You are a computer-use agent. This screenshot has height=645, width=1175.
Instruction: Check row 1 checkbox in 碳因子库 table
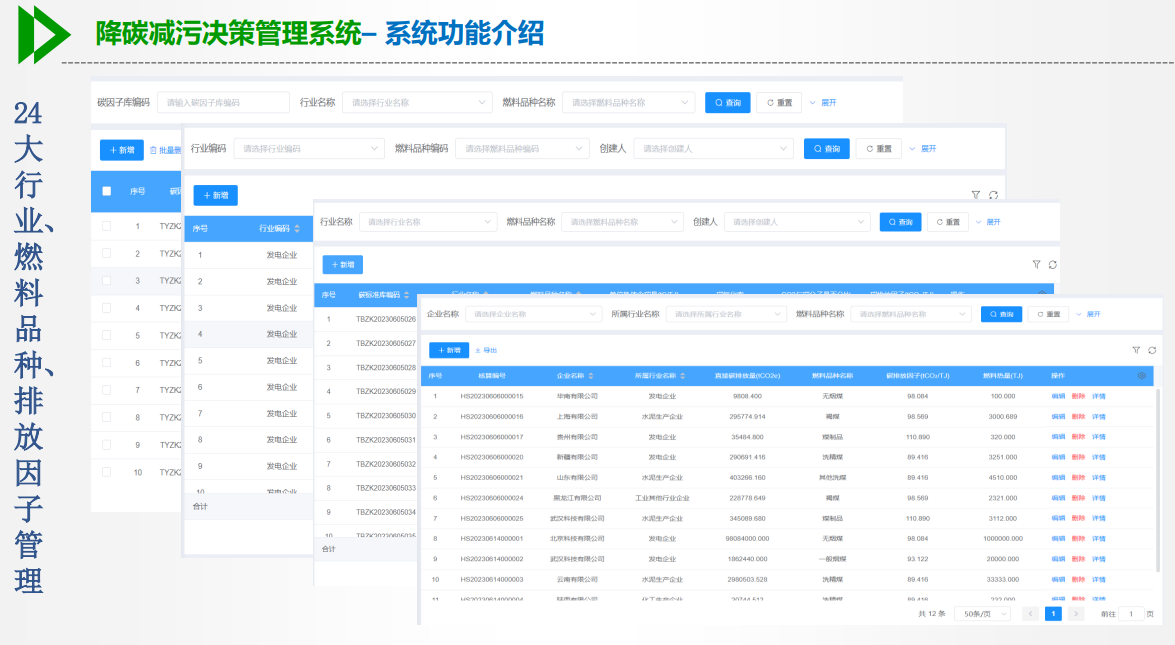106,225
